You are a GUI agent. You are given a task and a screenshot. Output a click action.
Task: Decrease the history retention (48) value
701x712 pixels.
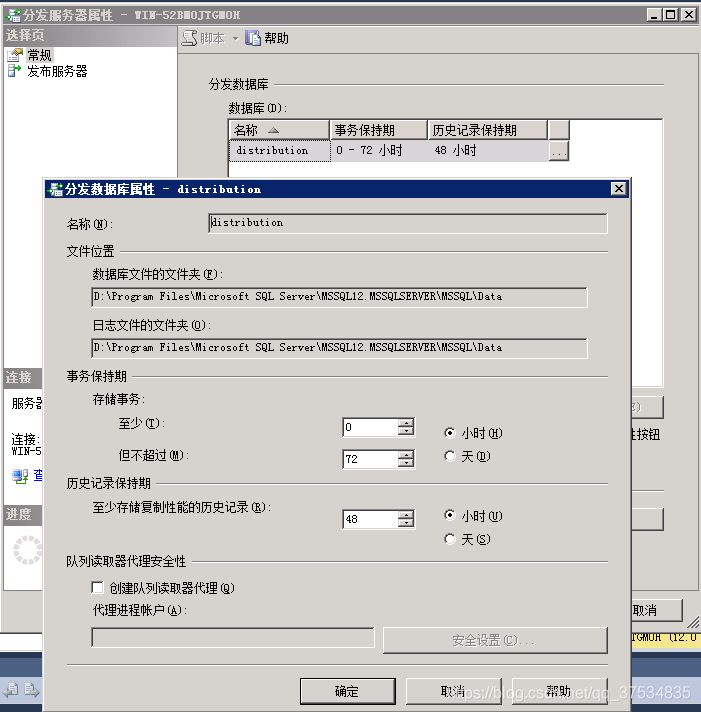tap(406, 524)
